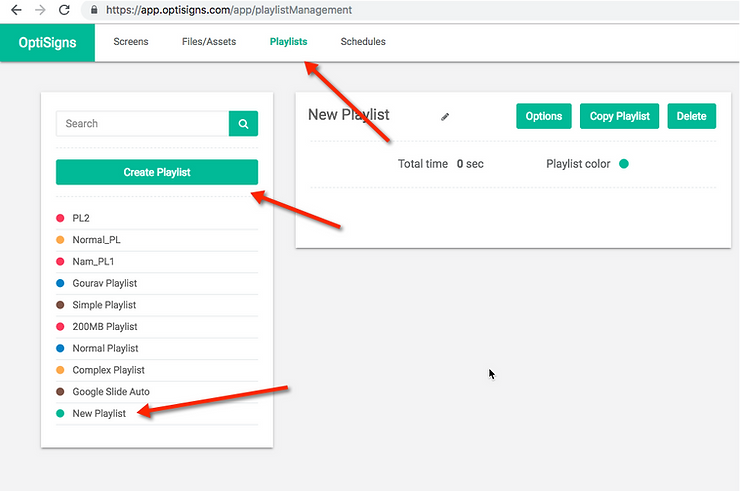The image size is (740, 491).
Task: Go to the Schedules tab
Action: pos(363,42)
